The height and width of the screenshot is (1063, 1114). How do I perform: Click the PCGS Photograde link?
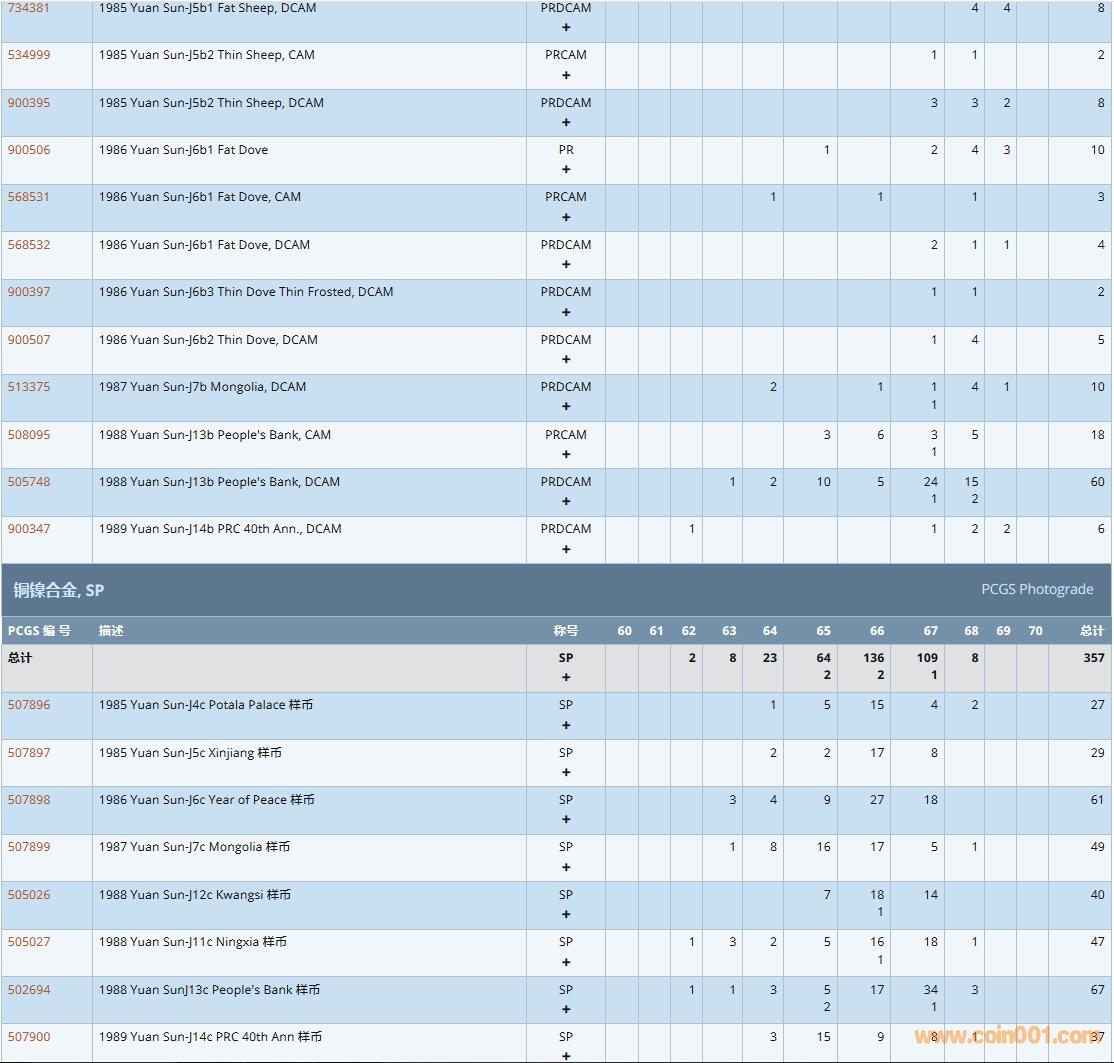[1037, 590]
